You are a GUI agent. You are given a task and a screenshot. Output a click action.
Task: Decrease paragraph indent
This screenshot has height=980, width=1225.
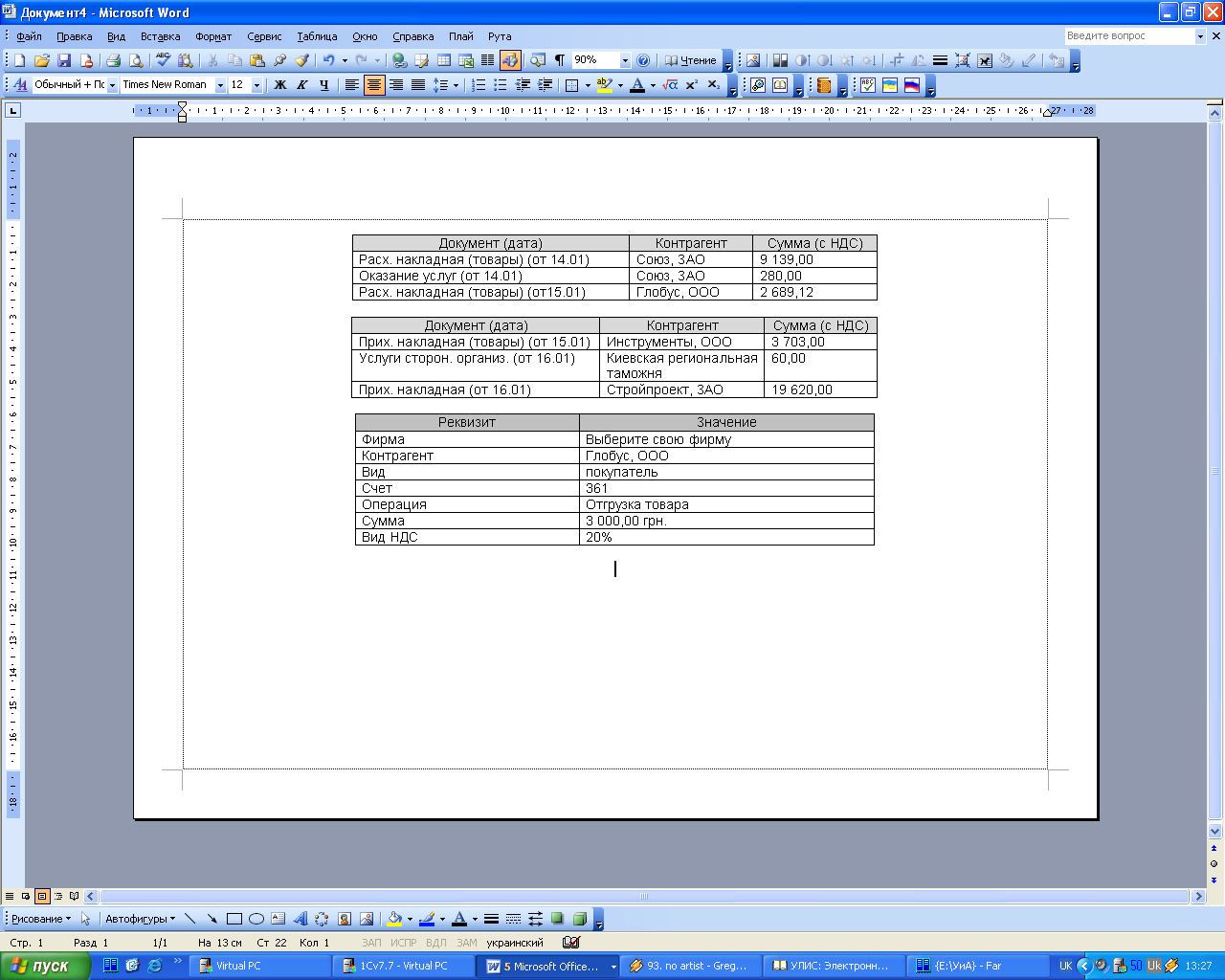523,85
